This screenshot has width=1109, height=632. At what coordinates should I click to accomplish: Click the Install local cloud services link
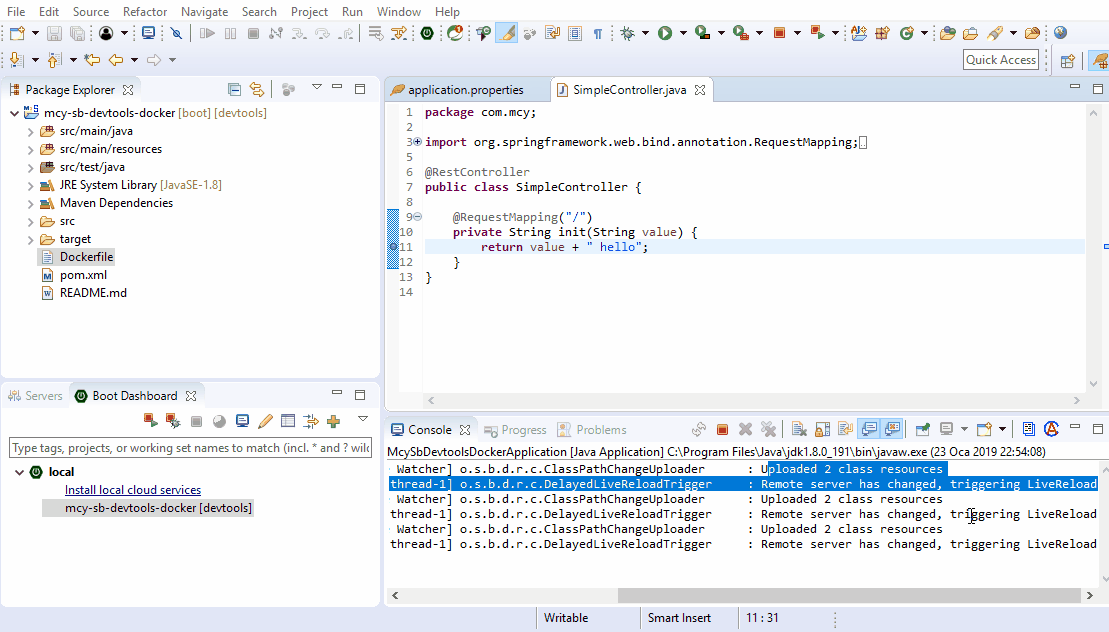click(132, 489)
